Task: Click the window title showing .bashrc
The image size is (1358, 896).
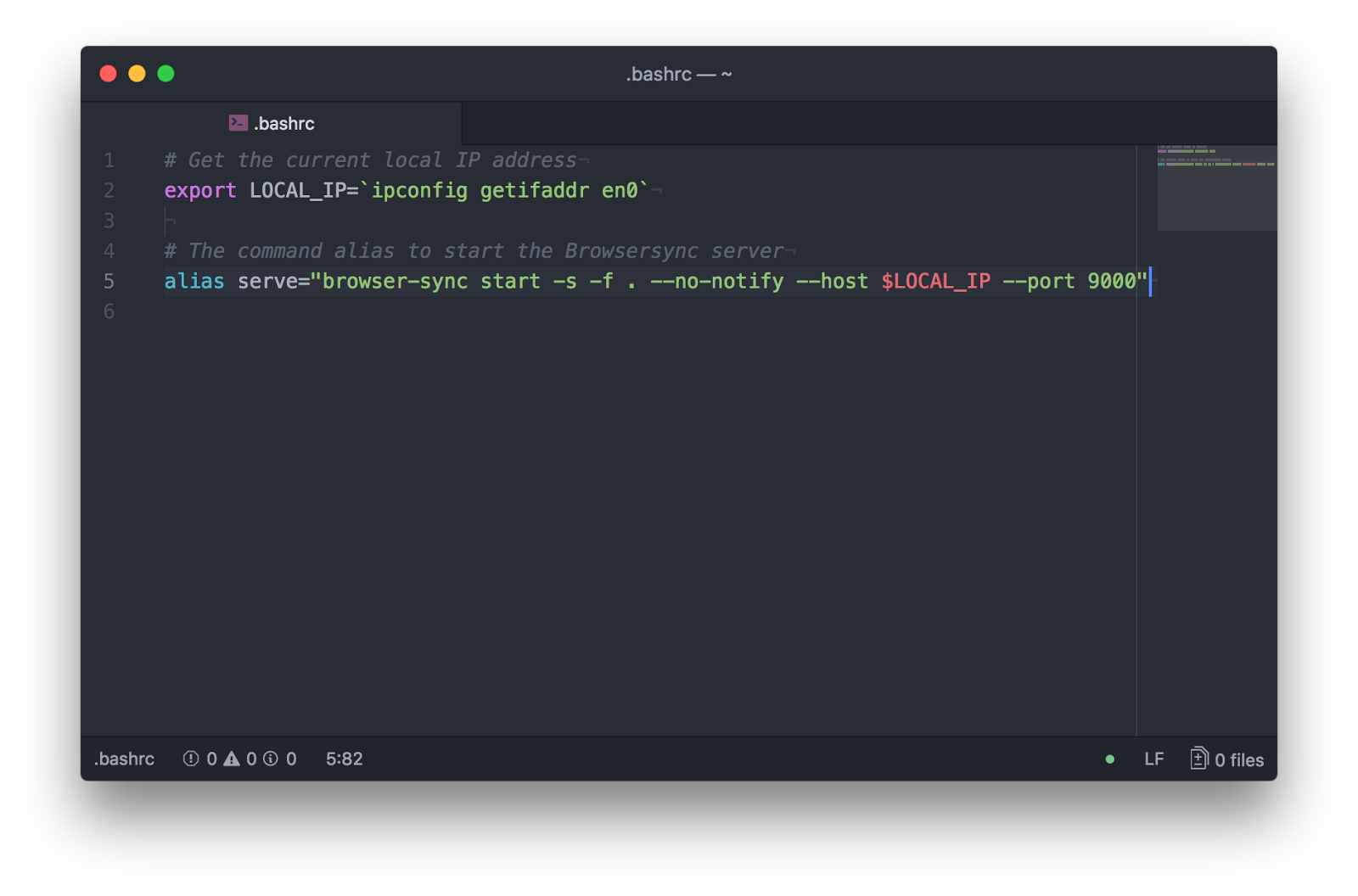Action: (x=678, y=74)
